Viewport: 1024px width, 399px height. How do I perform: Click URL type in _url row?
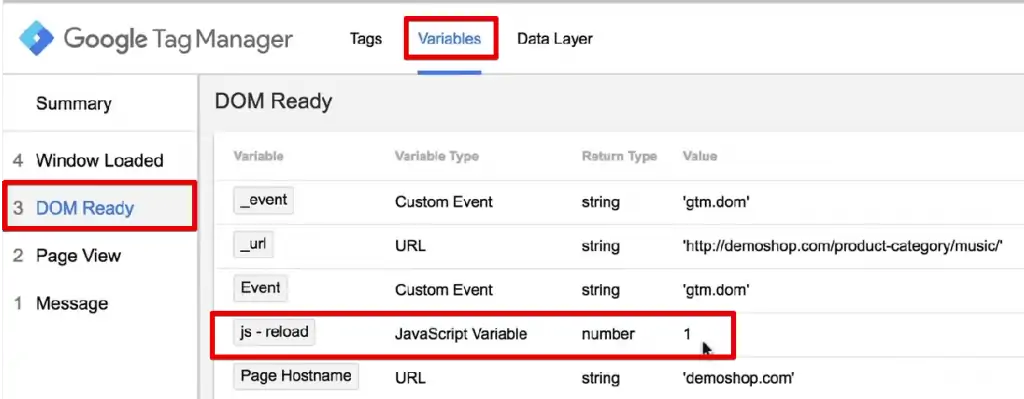tap(410, 246)
